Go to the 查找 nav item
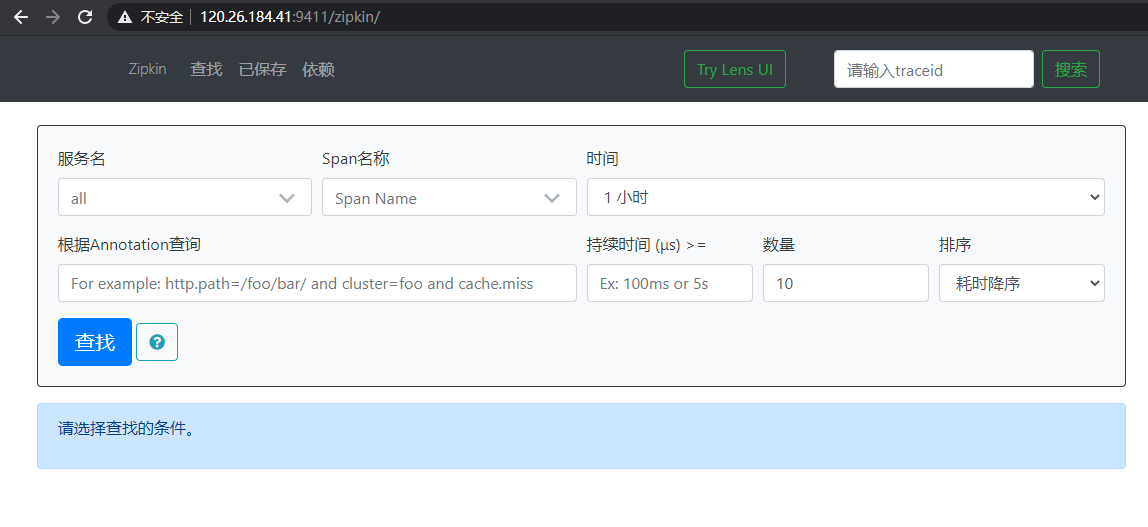The width and height of the screenshot is (1148, 527). pyautogui.click(x=206, y=70)
